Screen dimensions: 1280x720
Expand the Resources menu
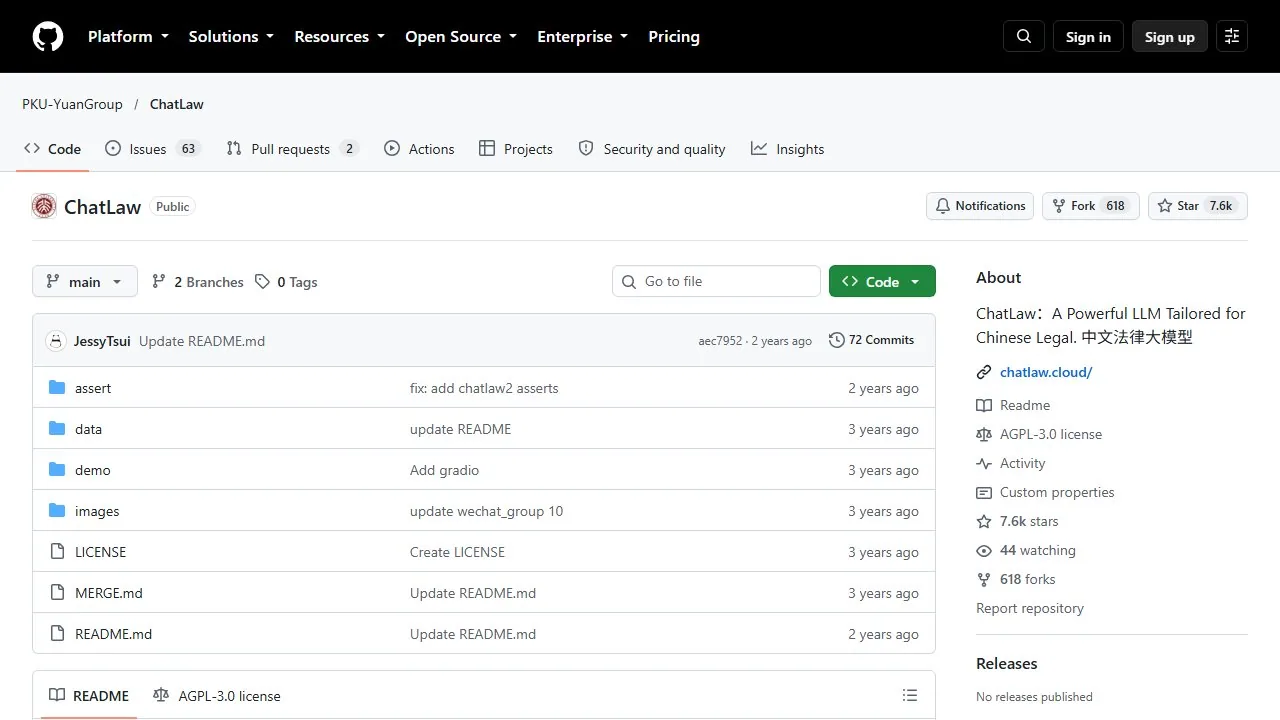(x=339, y=37)
